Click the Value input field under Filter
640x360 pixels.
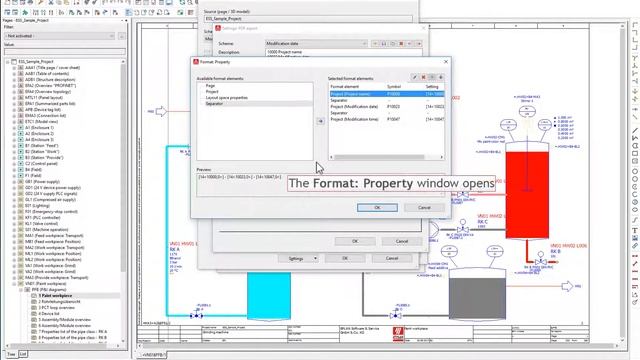pos(64,52)
